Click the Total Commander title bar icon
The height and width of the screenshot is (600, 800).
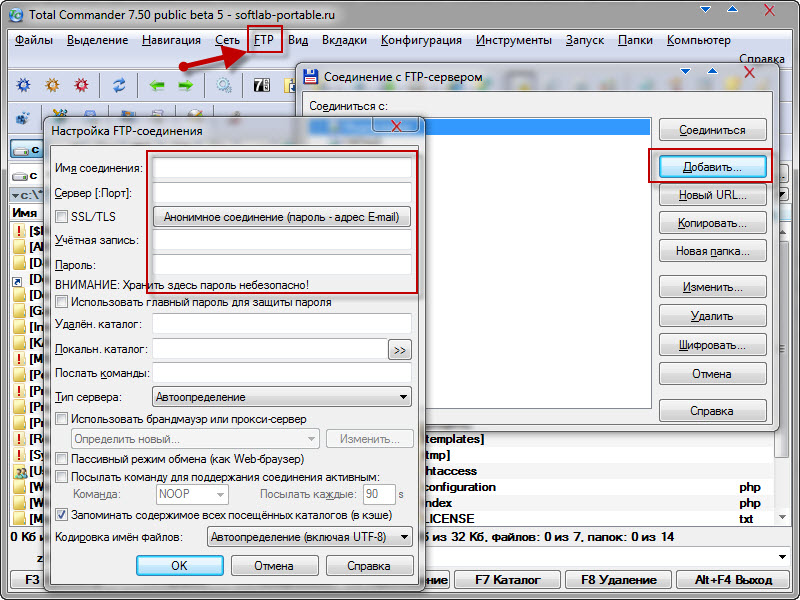click(x=16, y=15)
